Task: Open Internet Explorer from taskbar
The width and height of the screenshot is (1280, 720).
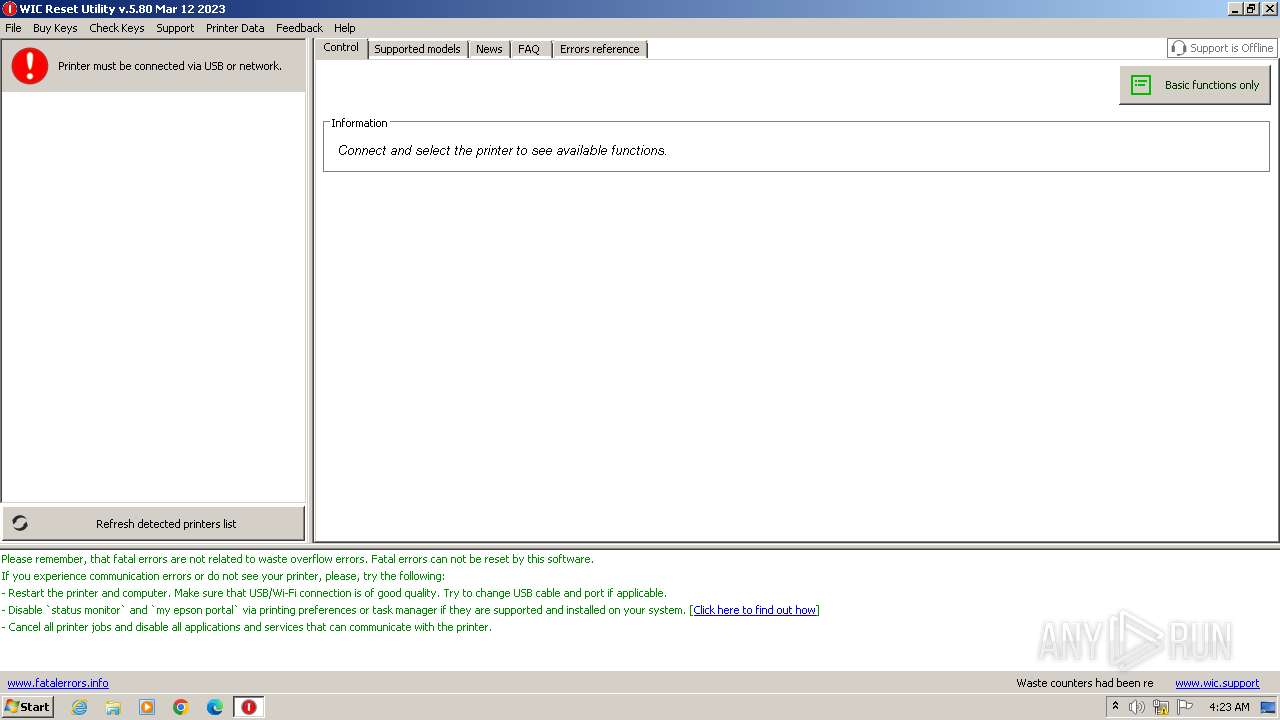Action: pos(79,707)
